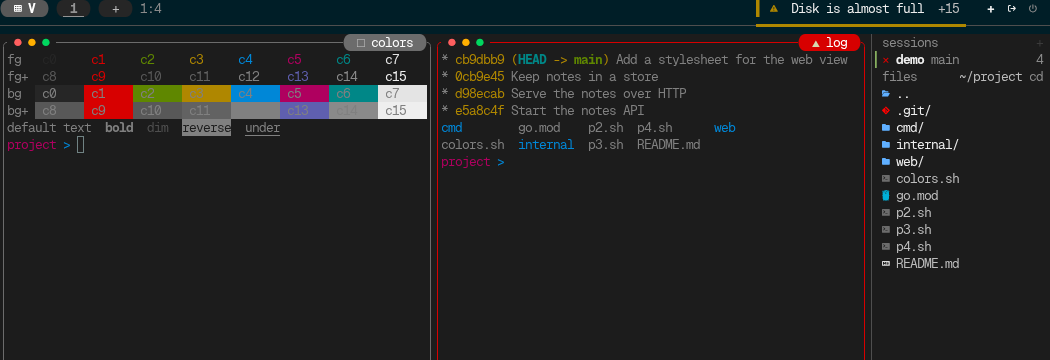Image resolution: width=1050 pixels, height=360 pixels.
Task: Click commit hash cb9dbb9 in the log
Action: pos(480,60)
